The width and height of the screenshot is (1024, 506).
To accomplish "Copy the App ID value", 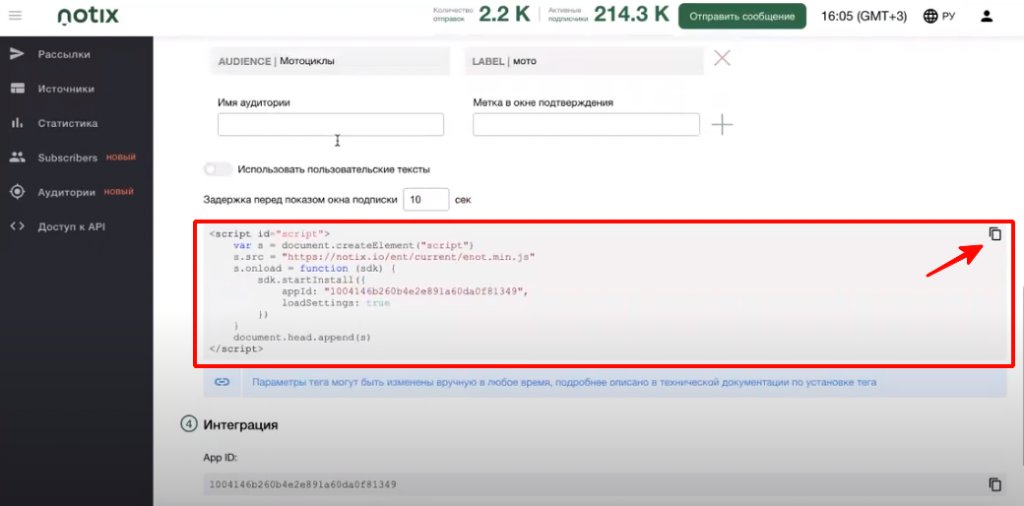I will coord(994,484).
